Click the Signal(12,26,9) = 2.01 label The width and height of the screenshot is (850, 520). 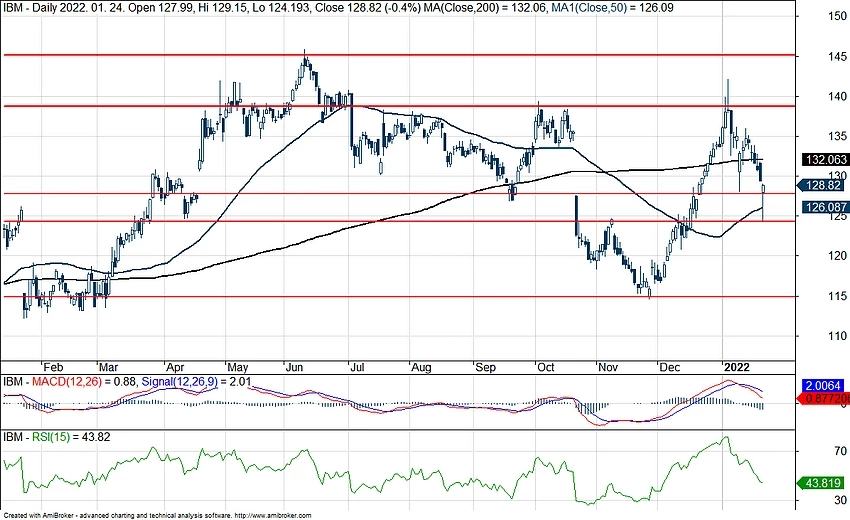[196, 382]
